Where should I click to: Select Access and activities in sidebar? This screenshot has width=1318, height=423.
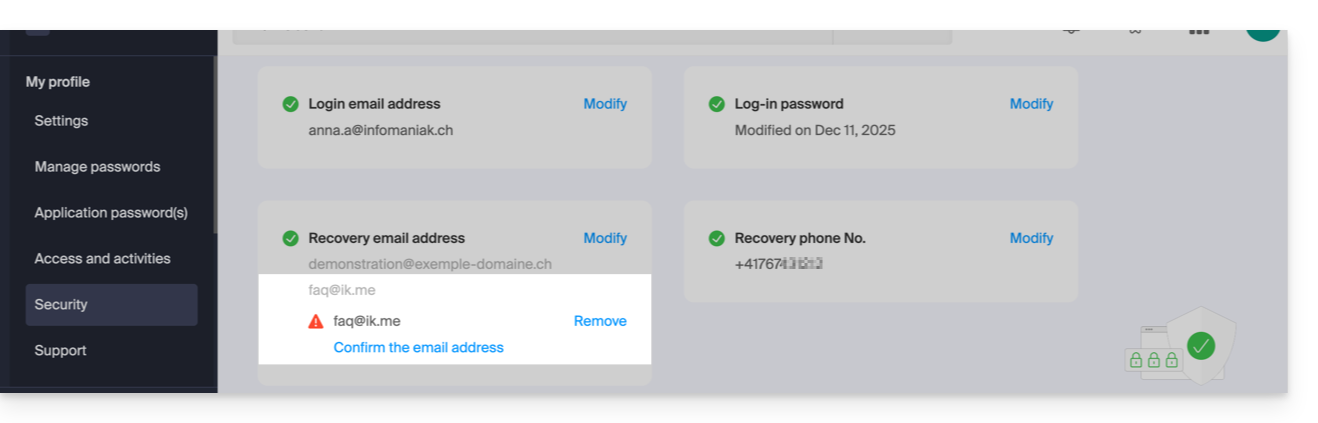(x=102, y=259)
